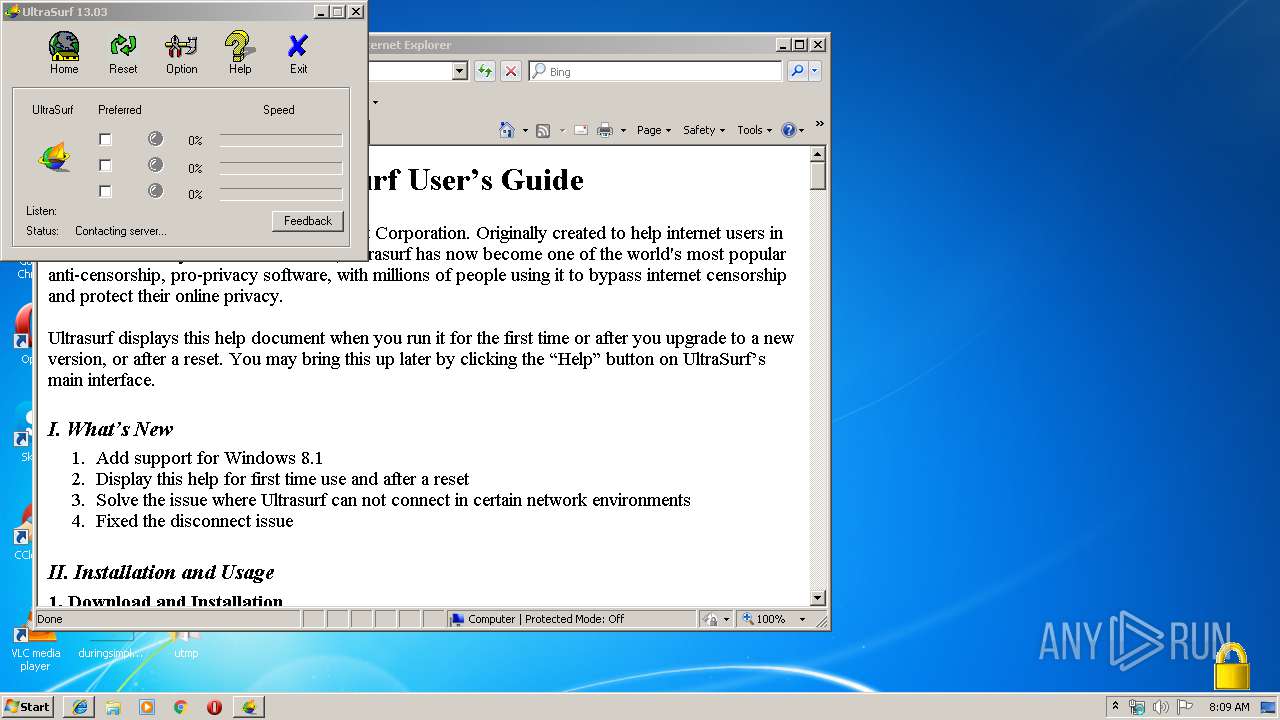The image size is (1280, 720).
Task: Click the Action Center flag icon
Action: click(x=1185, y=707)
